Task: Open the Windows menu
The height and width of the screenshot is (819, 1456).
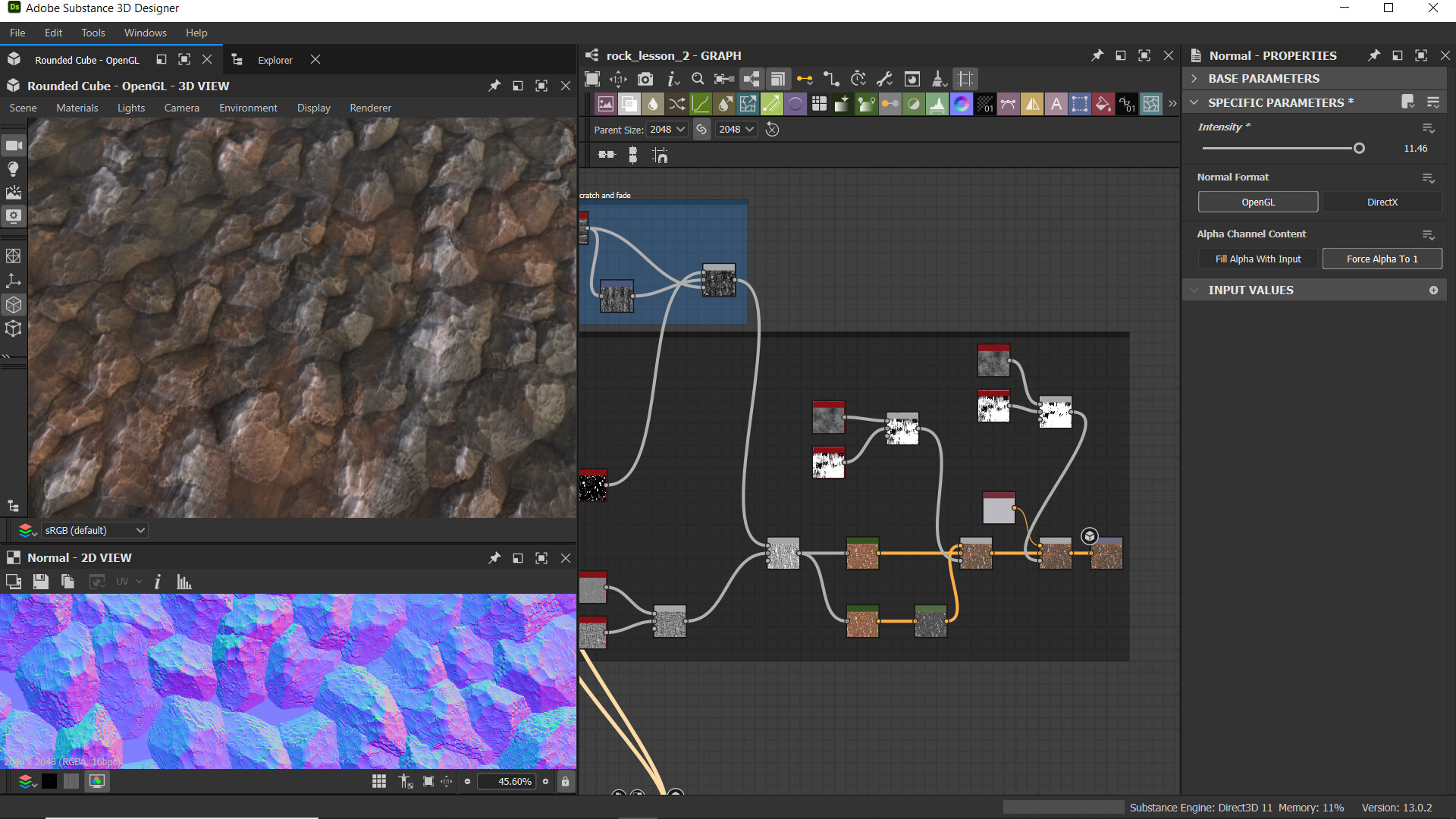Action: pyautogui.click(x=145, y=33)
